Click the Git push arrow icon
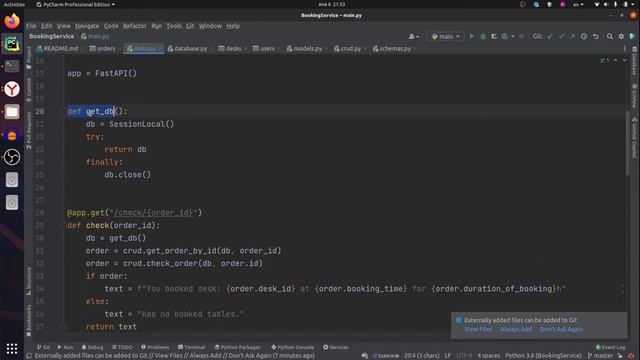Screen dimensions: 640x360 pyautogui.click(x=572, y=36)
